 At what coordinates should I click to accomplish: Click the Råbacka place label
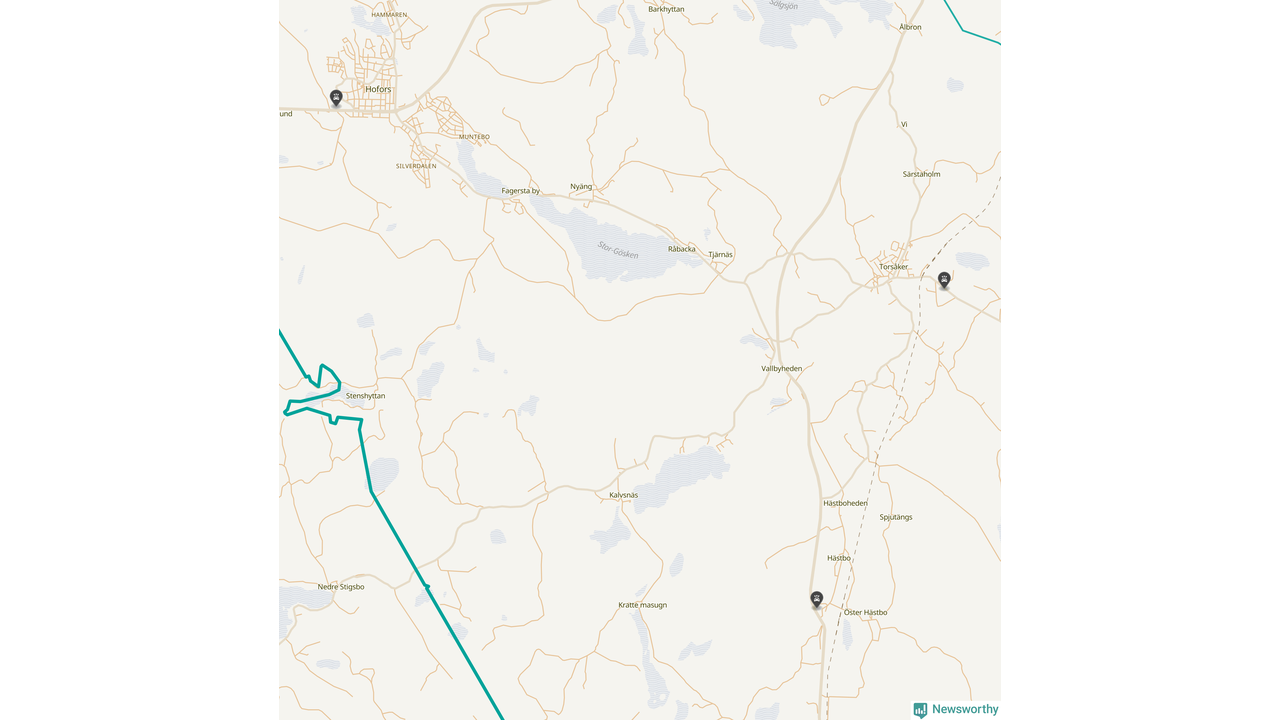682,249
